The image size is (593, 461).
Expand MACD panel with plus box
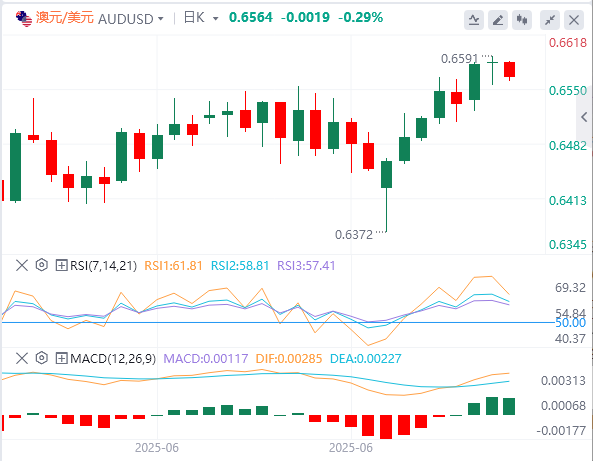coord(61,359)
